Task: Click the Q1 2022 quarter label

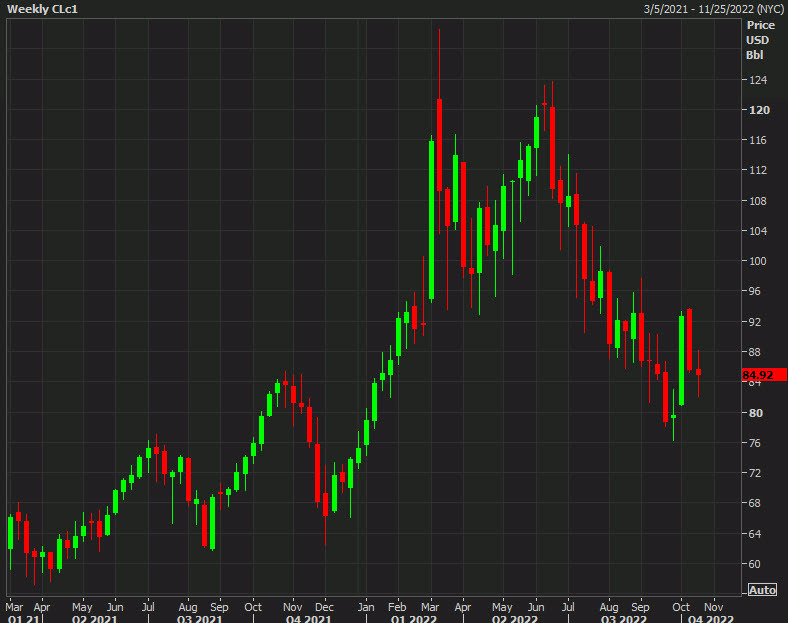Action: click(414, 618)
